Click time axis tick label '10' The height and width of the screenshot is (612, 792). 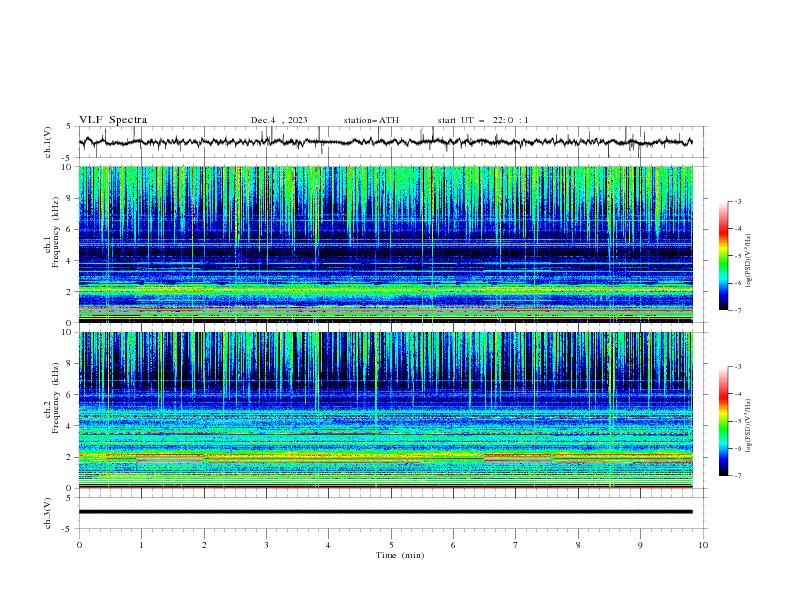[x=703, y=545]
